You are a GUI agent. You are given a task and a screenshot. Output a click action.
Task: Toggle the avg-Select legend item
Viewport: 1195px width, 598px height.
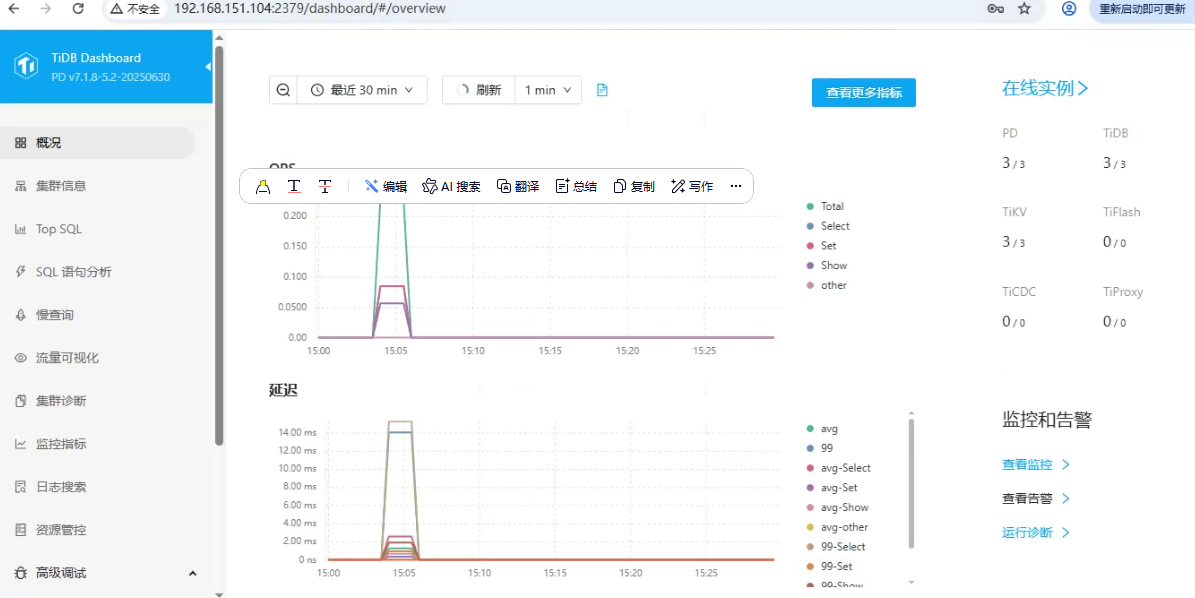click(838, 468)
